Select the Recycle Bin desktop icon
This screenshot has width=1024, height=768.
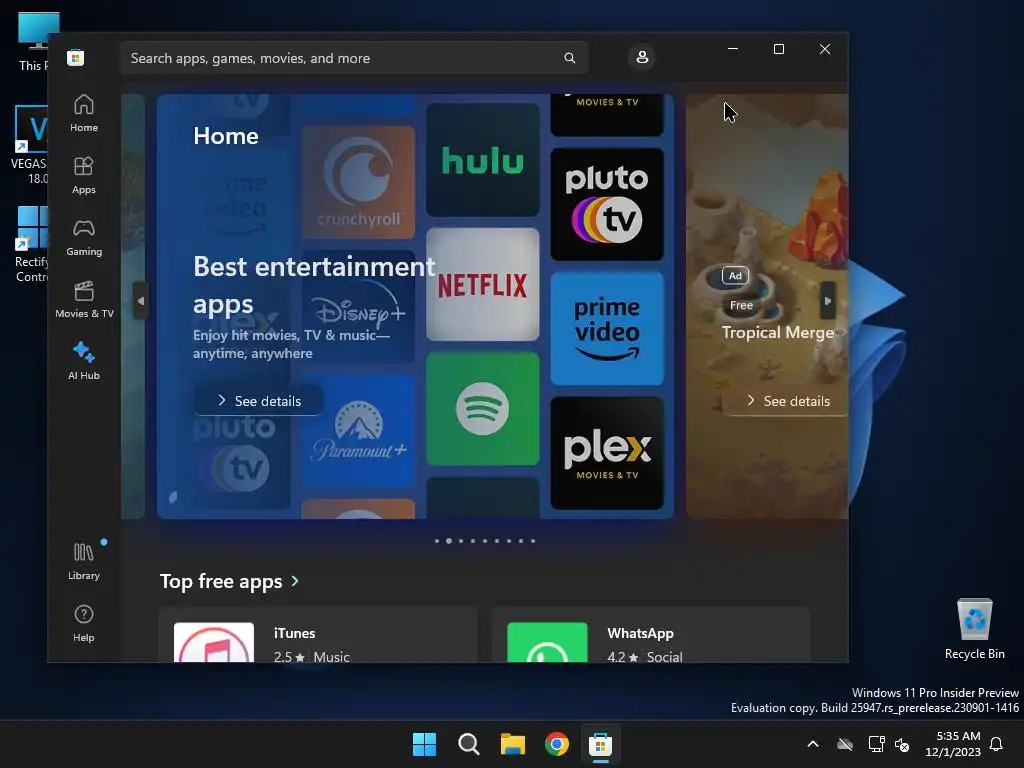coord(974,629)
